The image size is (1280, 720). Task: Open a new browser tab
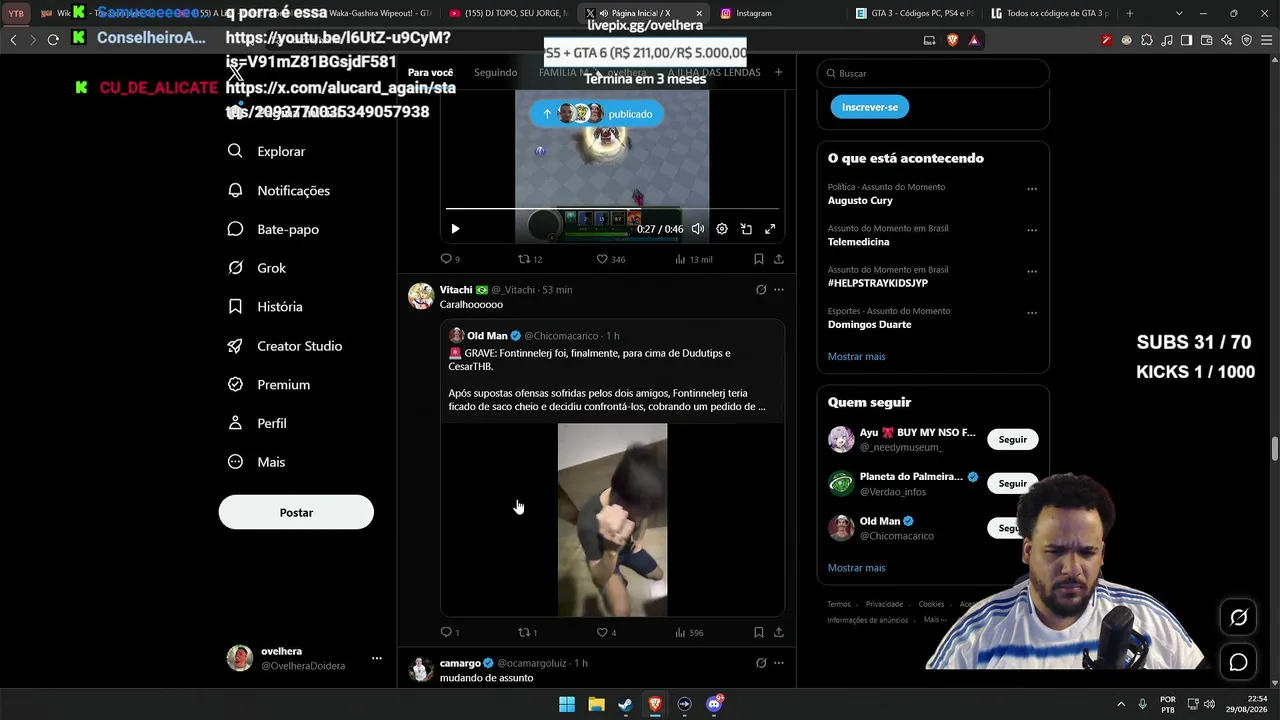pos(1129,13)
